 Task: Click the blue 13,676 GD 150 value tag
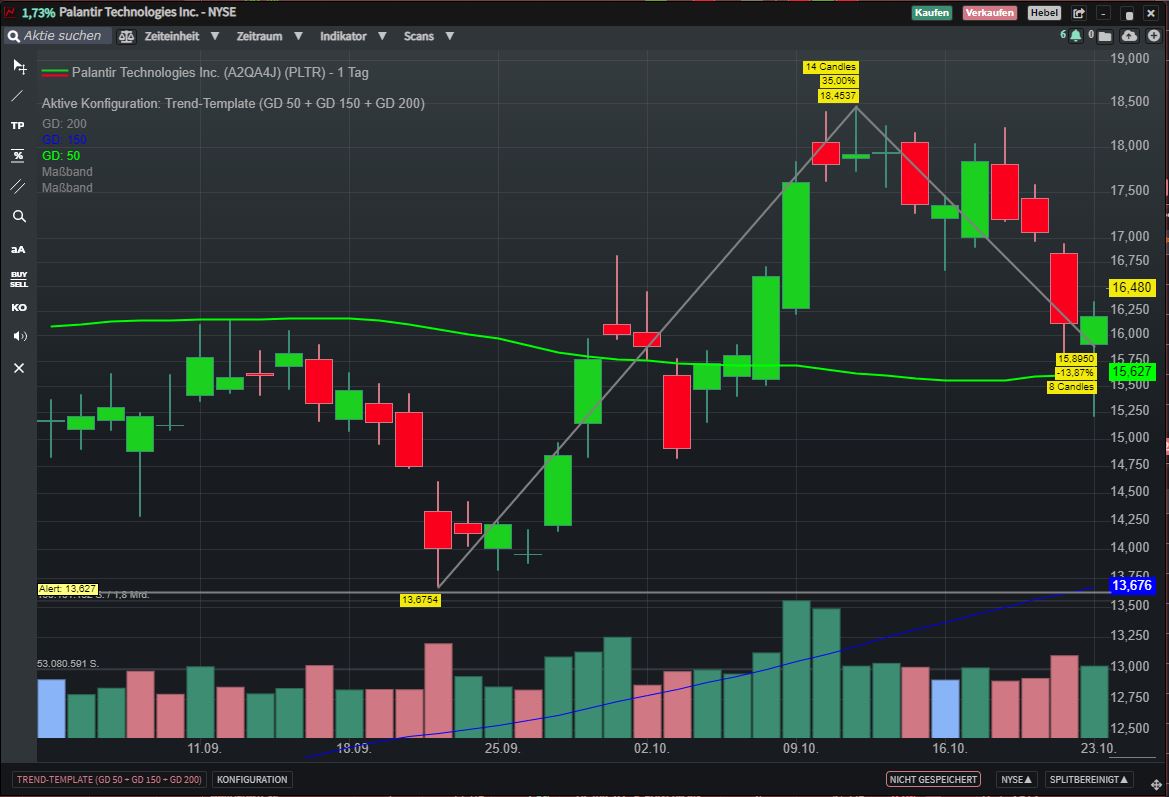pos(1132,585)
